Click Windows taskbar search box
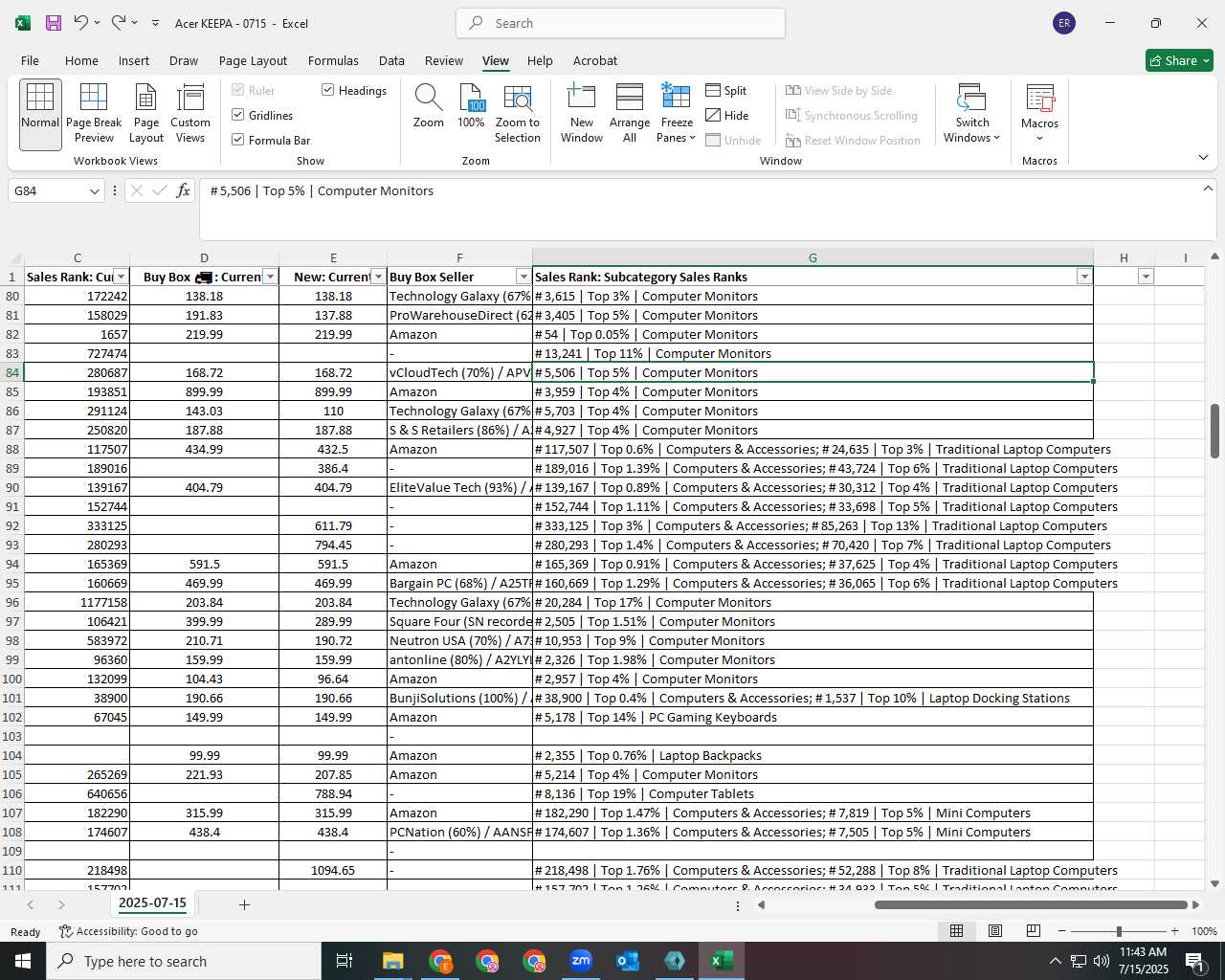 click(x=184, y=961)
